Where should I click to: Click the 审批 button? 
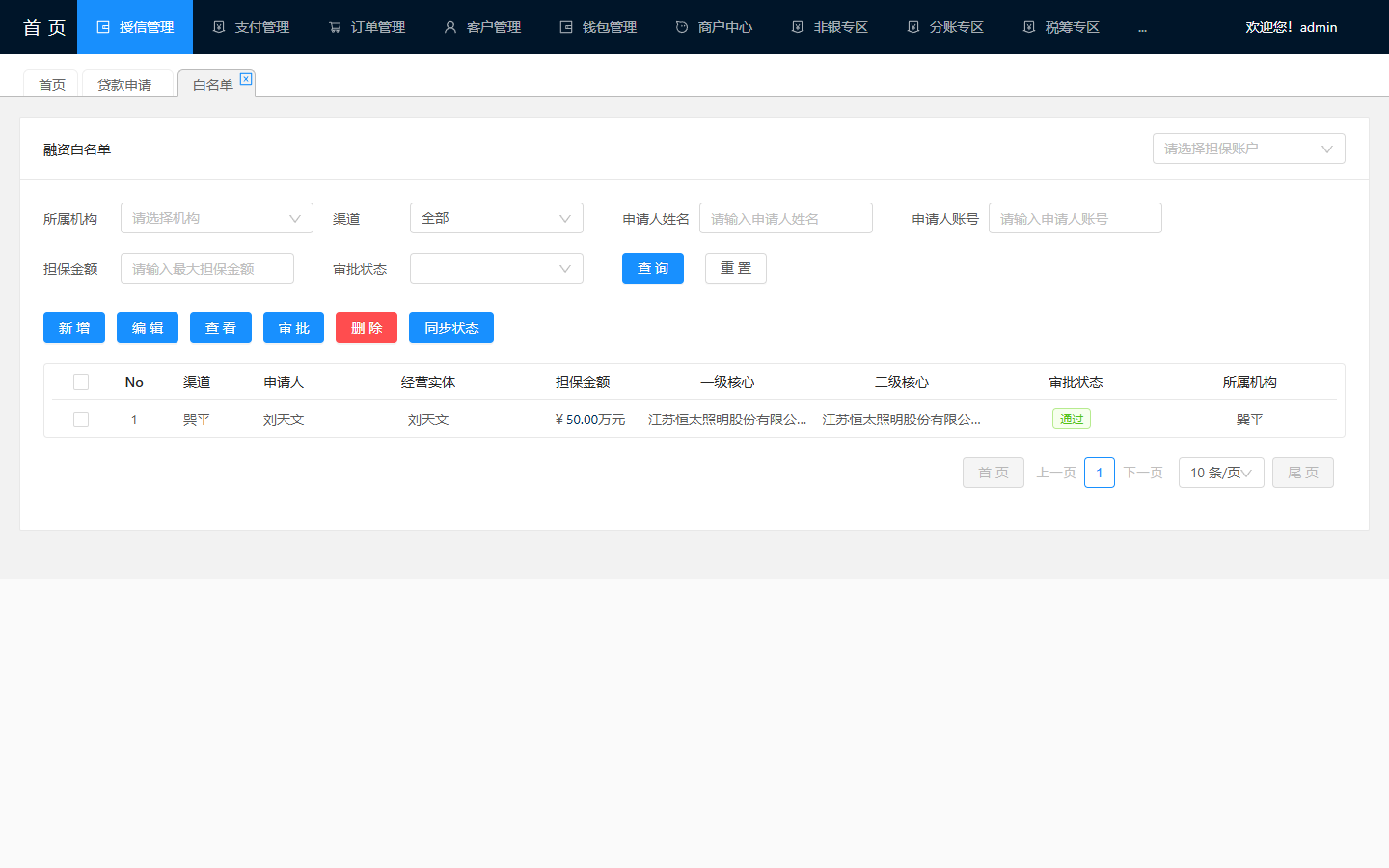pos(293,328)
